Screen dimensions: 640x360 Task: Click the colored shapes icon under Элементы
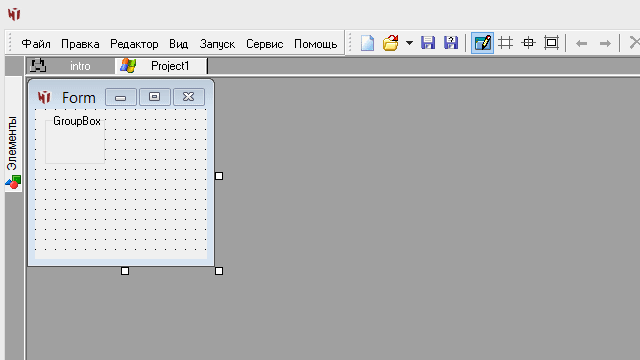point(13,182)
